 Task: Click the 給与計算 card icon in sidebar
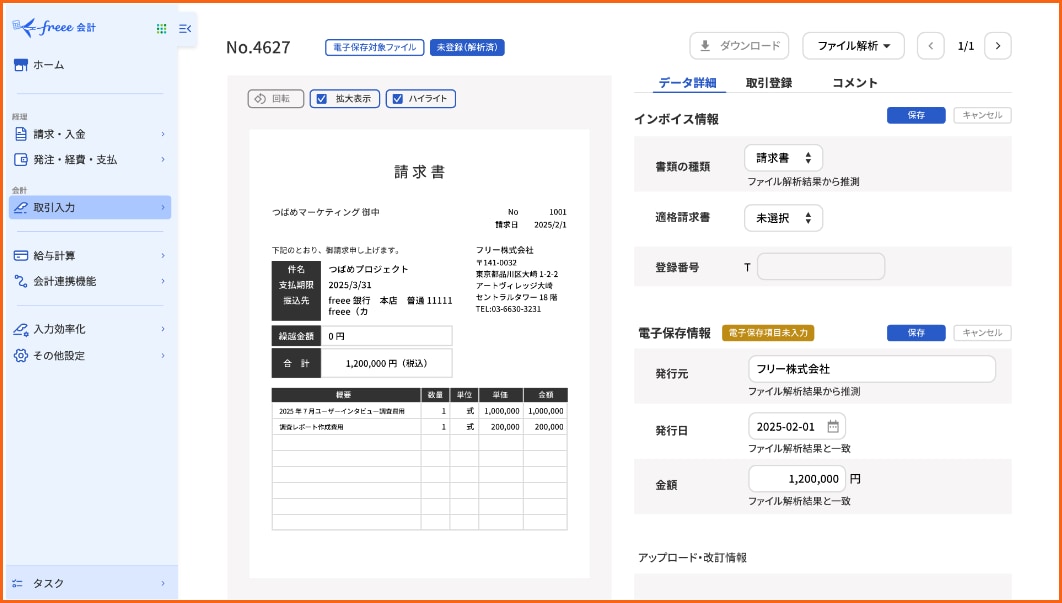pyautogui.click(x=20, y=256)
